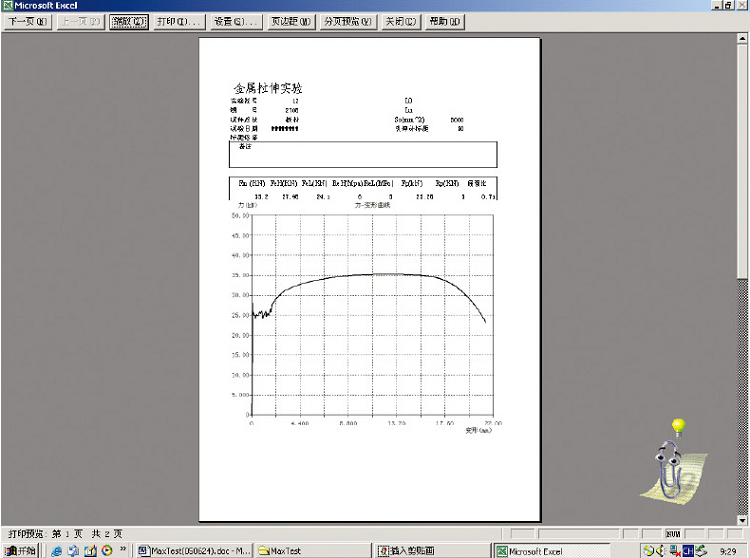
Task: Show page margins (页边距)
Action: click(291, 22)
